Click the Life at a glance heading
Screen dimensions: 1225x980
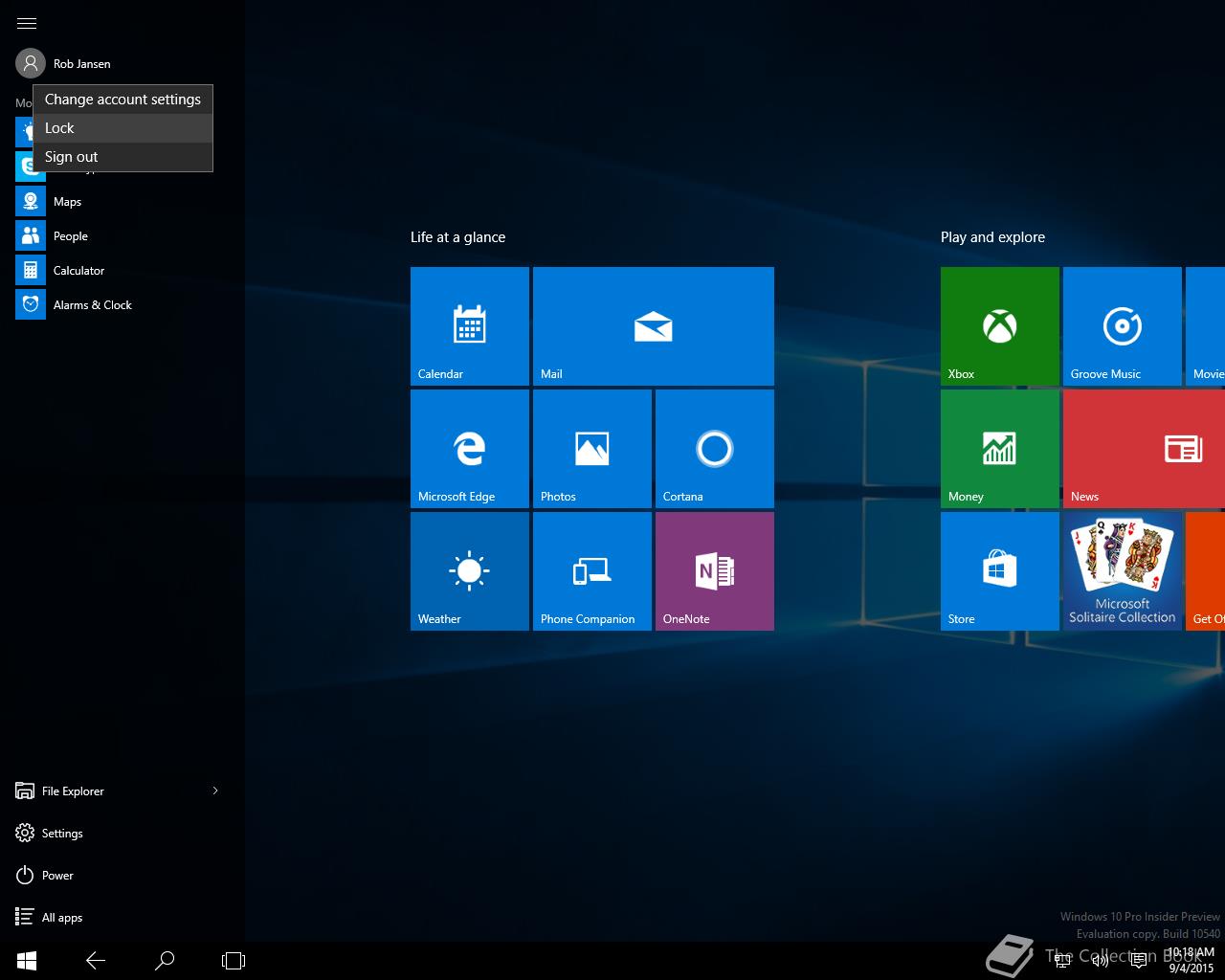click(457, 237)
